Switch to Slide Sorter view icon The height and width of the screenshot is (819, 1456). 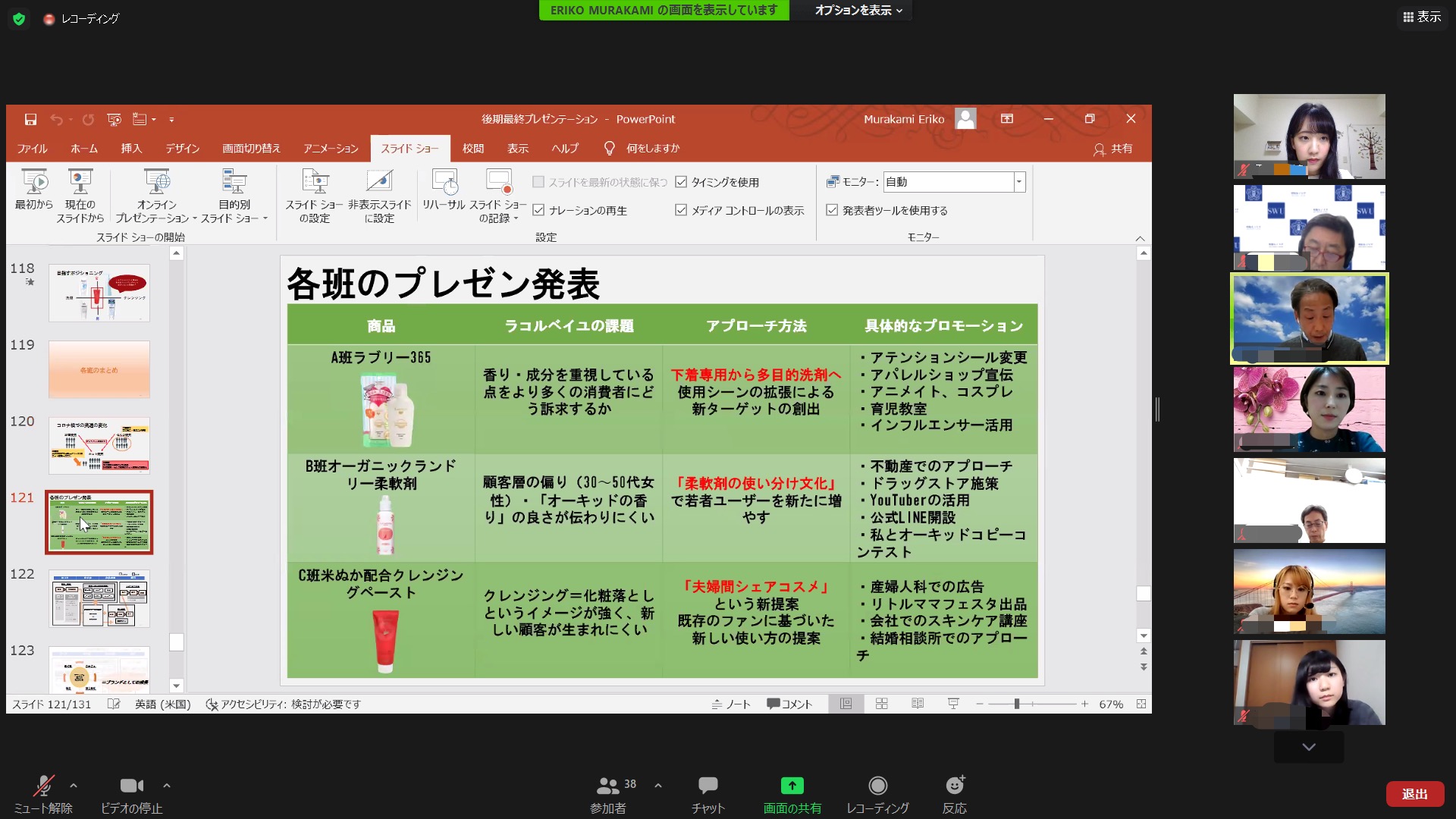(881, 704)
